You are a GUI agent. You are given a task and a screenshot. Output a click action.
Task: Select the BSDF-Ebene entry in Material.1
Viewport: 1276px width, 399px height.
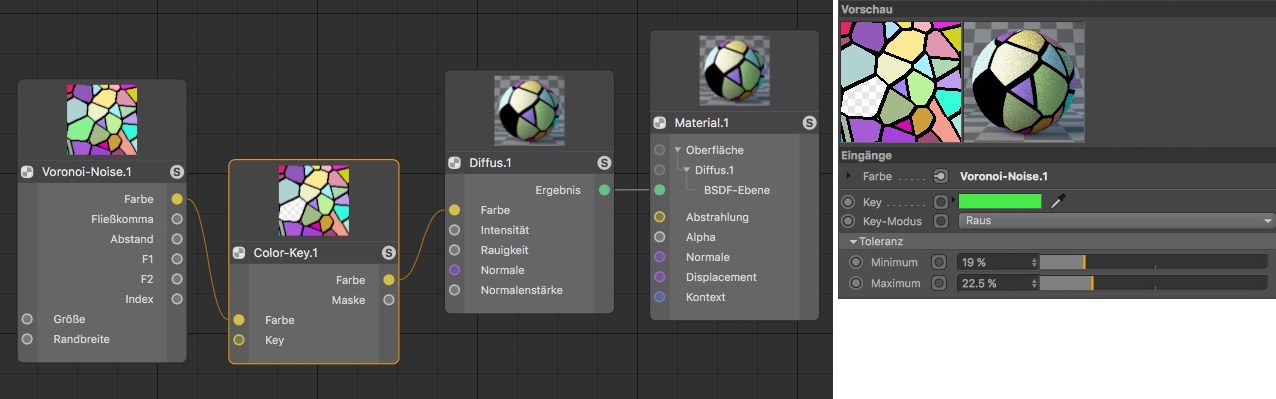(x=737, y=190)
